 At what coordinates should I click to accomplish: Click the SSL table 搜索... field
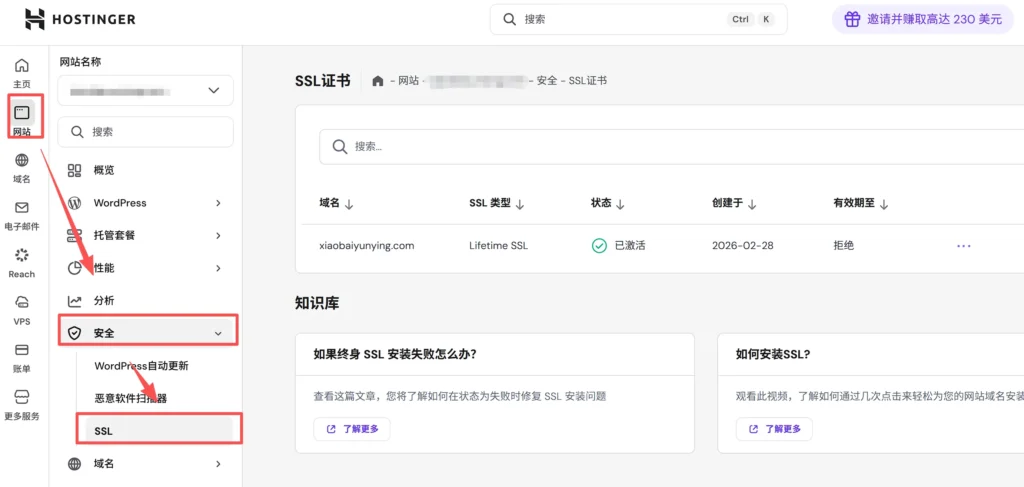point(671,146)
